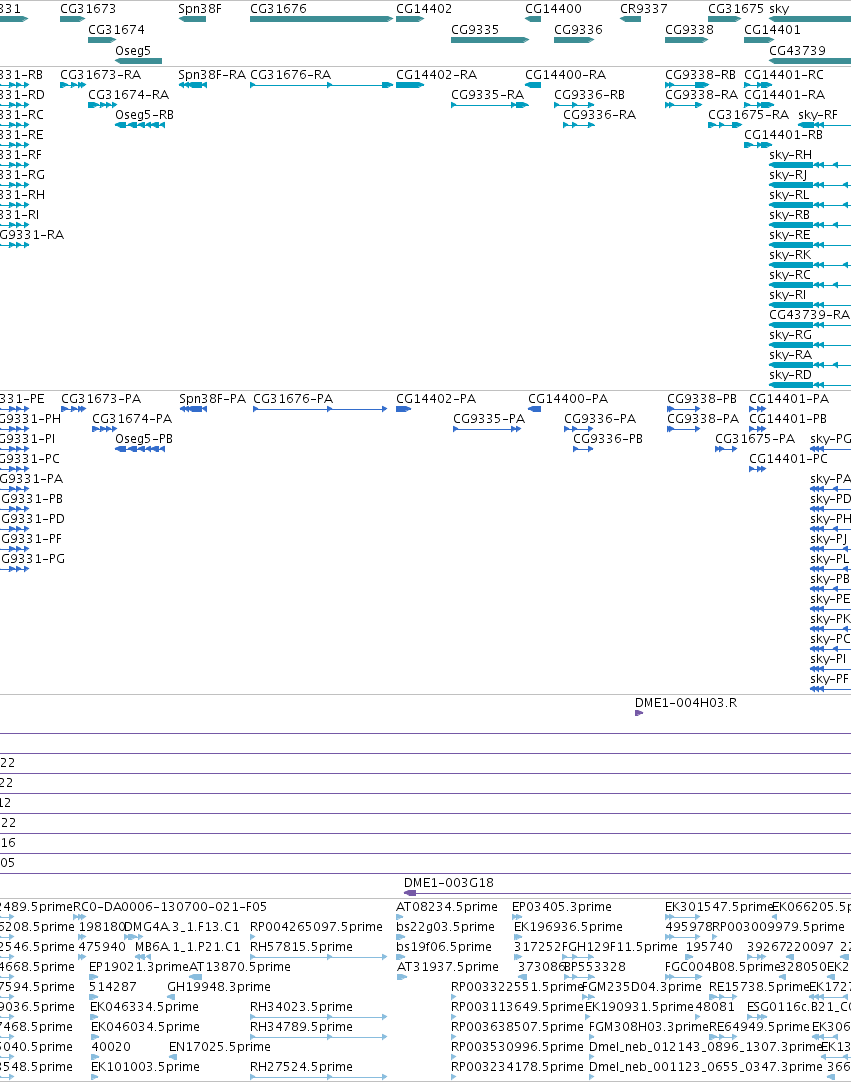Select the Oseg5 gene feature
Screen dimensions: 851x1082
tap(138, 61)
